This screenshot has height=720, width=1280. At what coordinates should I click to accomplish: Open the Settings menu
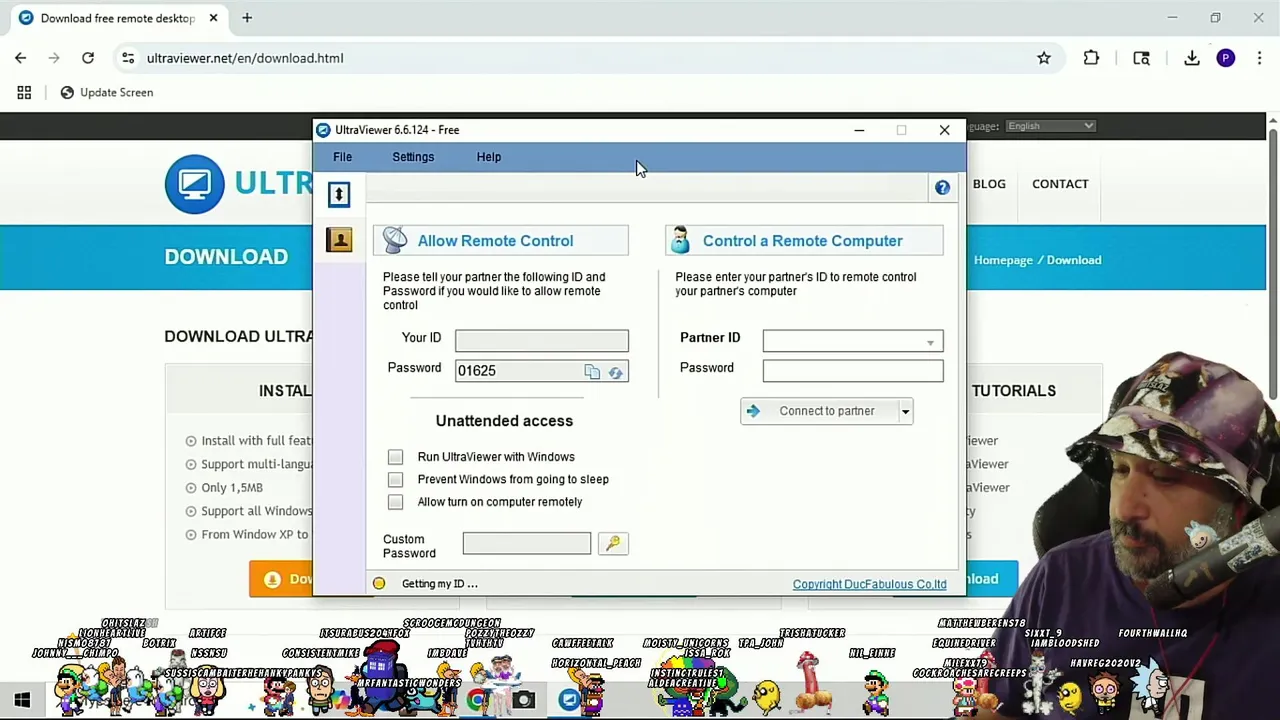tap(413, 157)
